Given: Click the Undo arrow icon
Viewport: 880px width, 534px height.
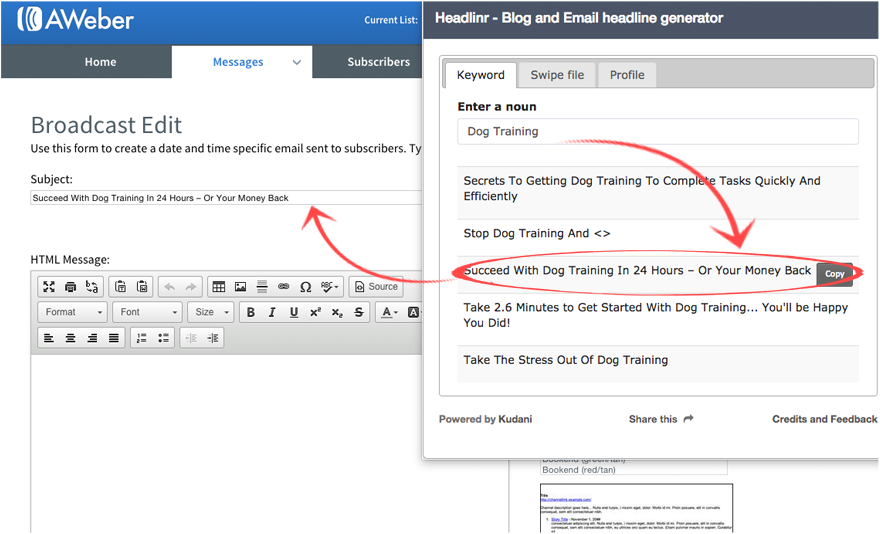Looking at the screenshot, I should (169, 286).
